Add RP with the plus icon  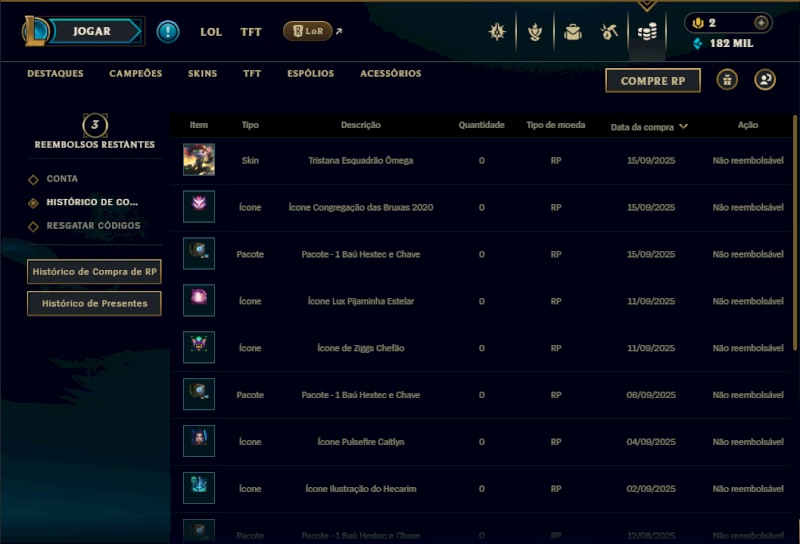click(x=761, y=23)
